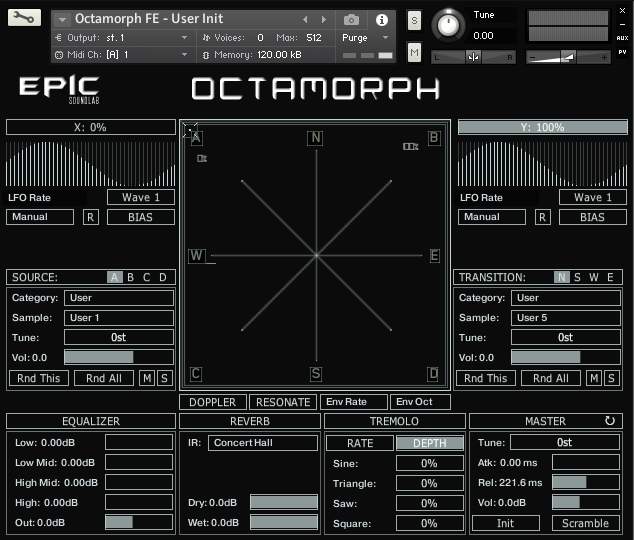Take a snapshot with camera icon
This screenshot has height=540, width=634.
click(x=351, y=19)
